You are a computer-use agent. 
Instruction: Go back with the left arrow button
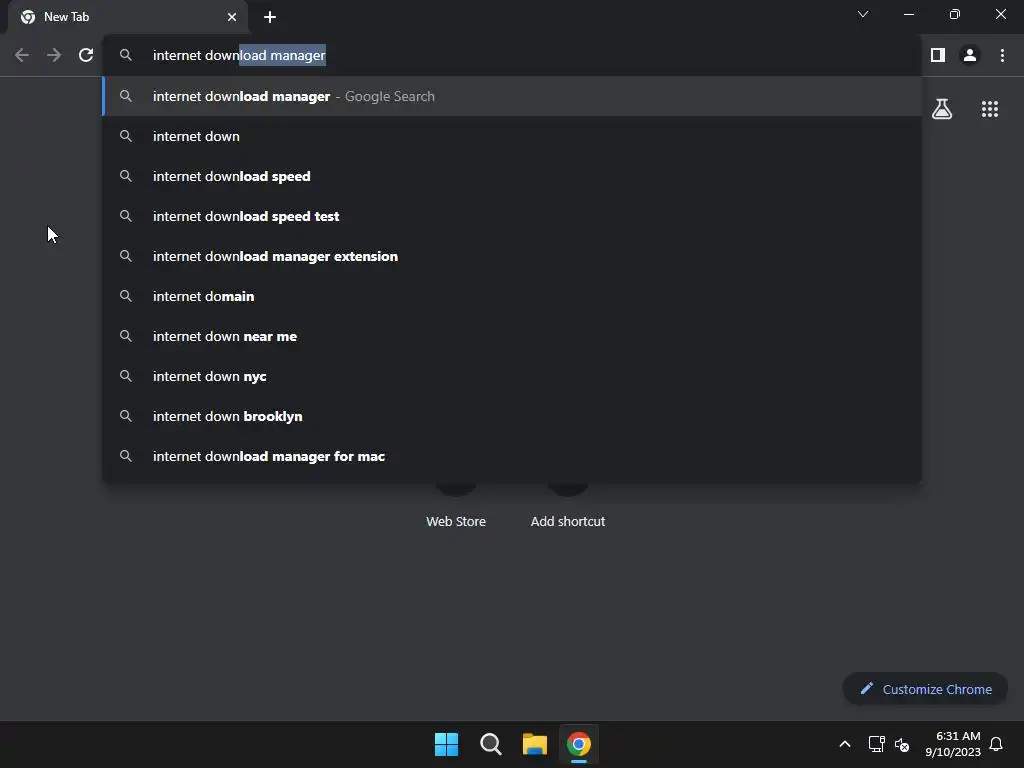click(22, 56)
